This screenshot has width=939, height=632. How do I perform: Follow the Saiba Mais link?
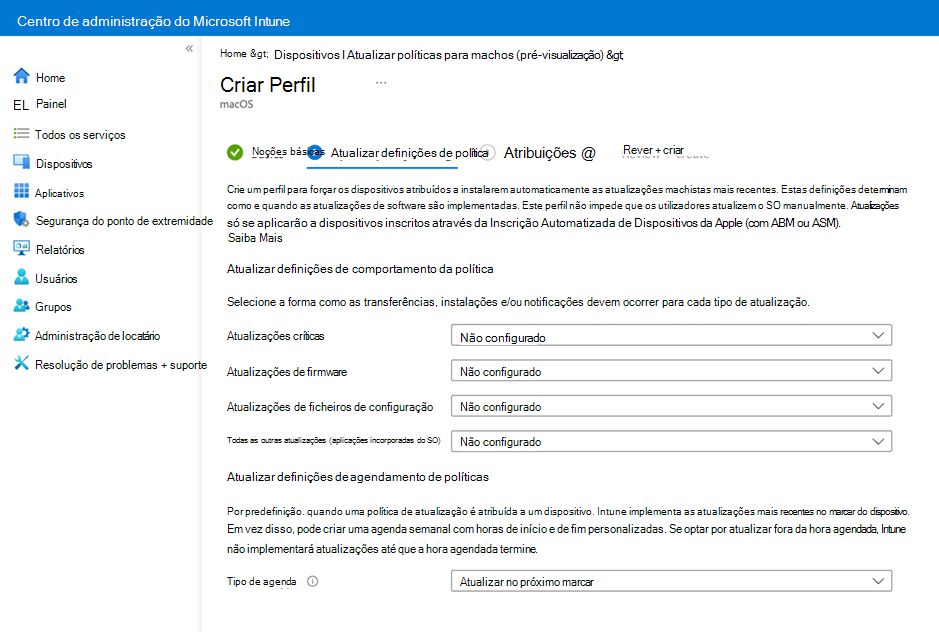pos(255,238)
